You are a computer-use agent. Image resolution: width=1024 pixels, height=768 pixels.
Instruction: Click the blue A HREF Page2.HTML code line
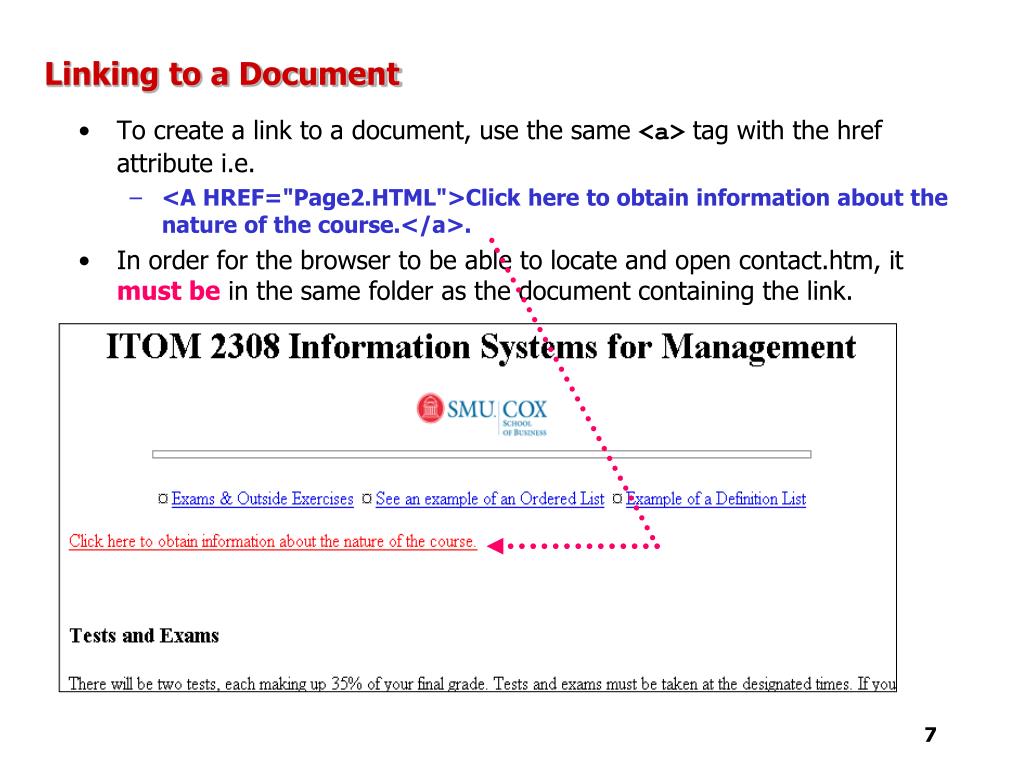(x=554, y=197)
